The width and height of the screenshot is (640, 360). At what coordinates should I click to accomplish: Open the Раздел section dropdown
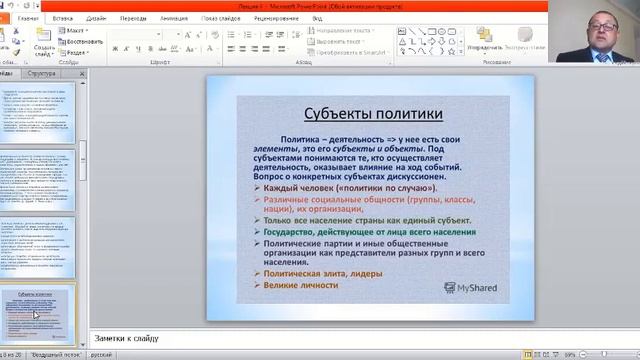[74, 53]
